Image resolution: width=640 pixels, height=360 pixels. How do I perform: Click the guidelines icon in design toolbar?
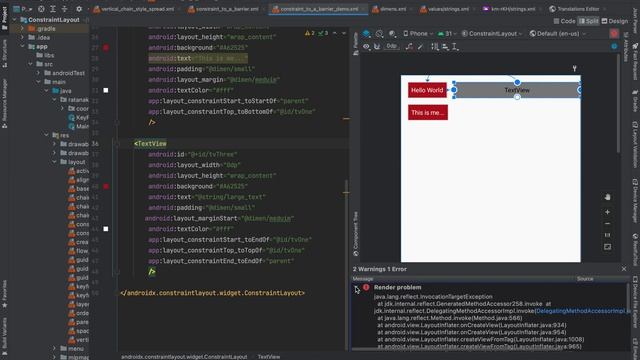tap(455, 47)
